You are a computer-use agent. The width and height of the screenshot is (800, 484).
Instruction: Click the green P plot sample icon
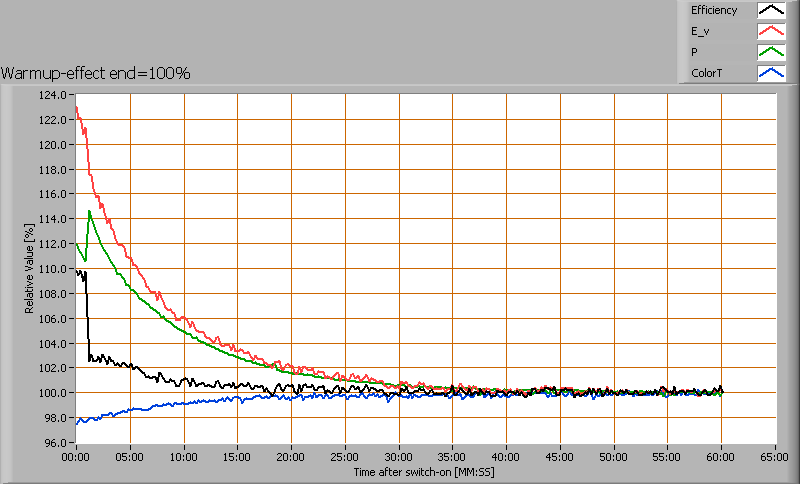coord(771,52)
